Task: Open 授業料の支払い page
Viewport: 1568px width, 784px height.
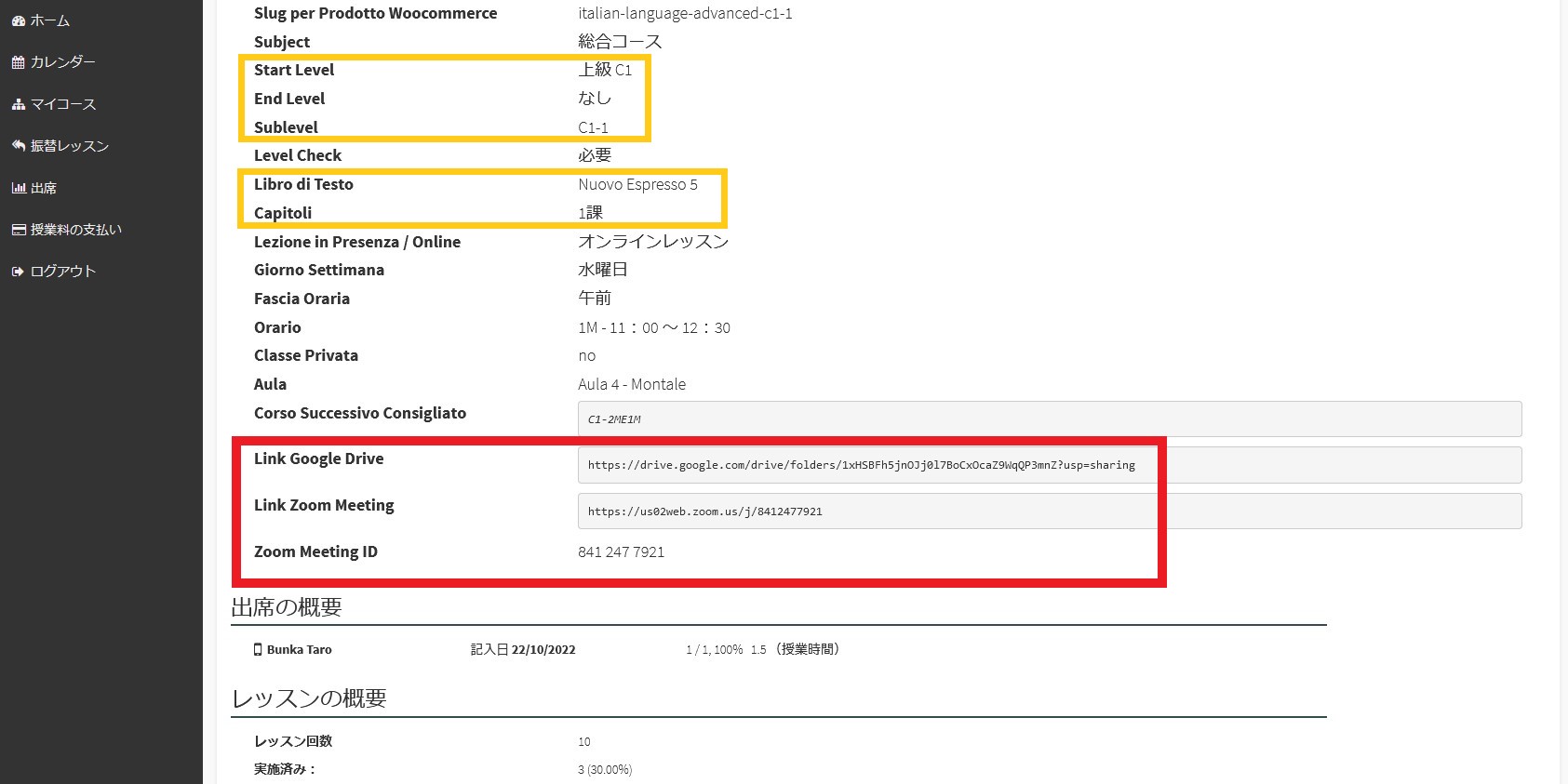Action: point(76,230)
